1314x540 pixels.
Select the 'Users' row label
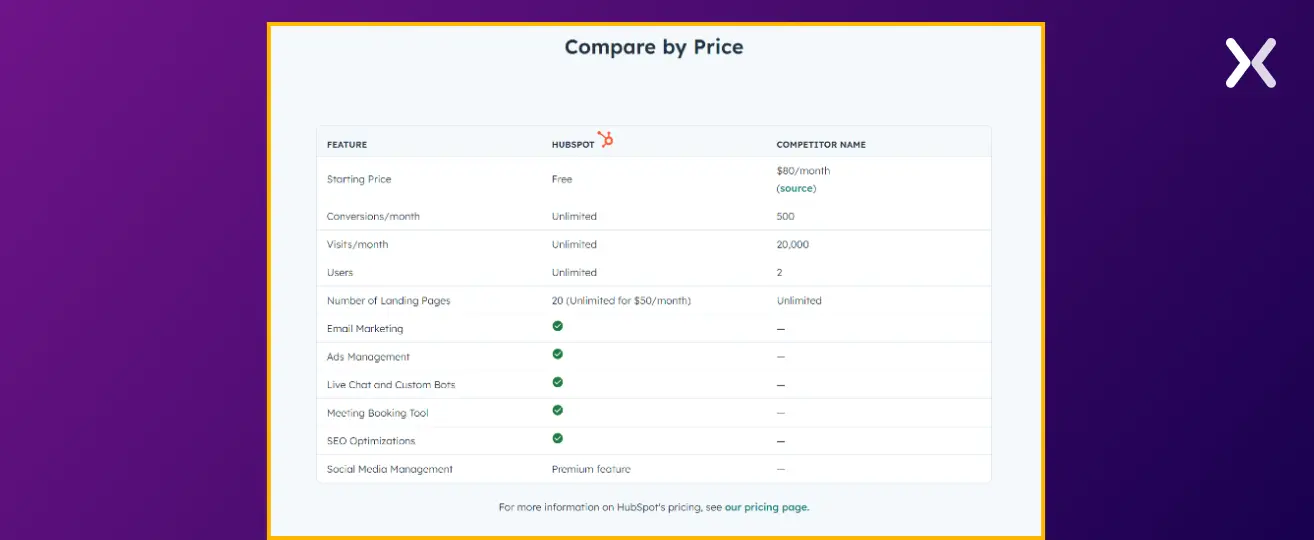click(340, 272)
